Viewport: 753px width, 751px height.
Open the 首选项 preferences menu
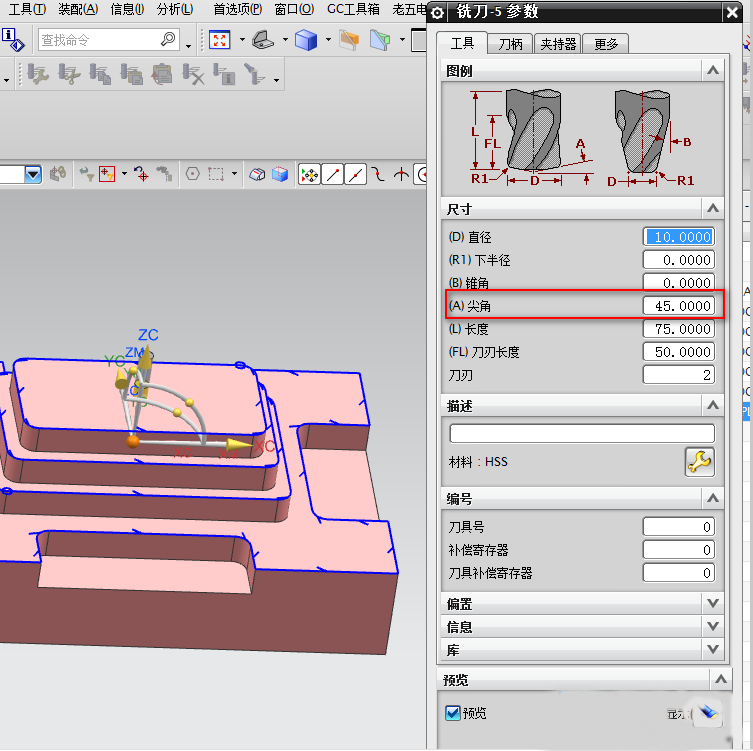(237, 9)
